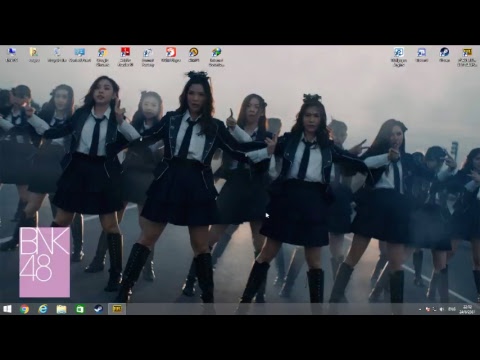Open Steam from the taskbar

point(98,309)
